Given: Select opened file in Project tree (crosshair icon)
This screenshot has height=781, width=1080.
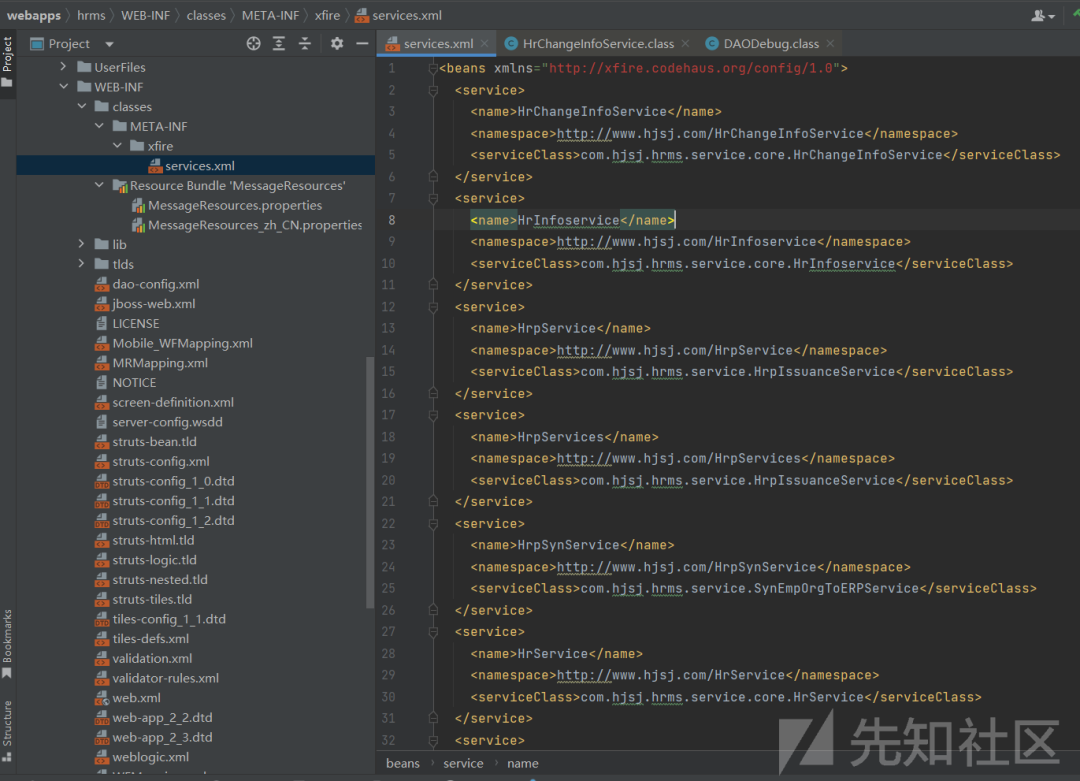Looking at the screenshot, I should 253,43.
